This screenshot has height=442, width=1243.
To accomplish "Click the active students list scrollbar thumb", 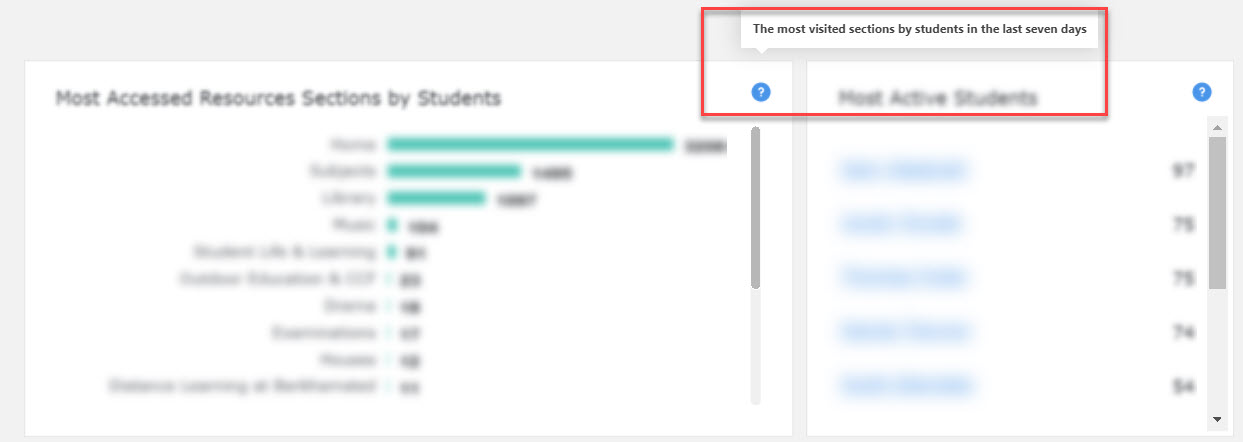I will 1217,212.
